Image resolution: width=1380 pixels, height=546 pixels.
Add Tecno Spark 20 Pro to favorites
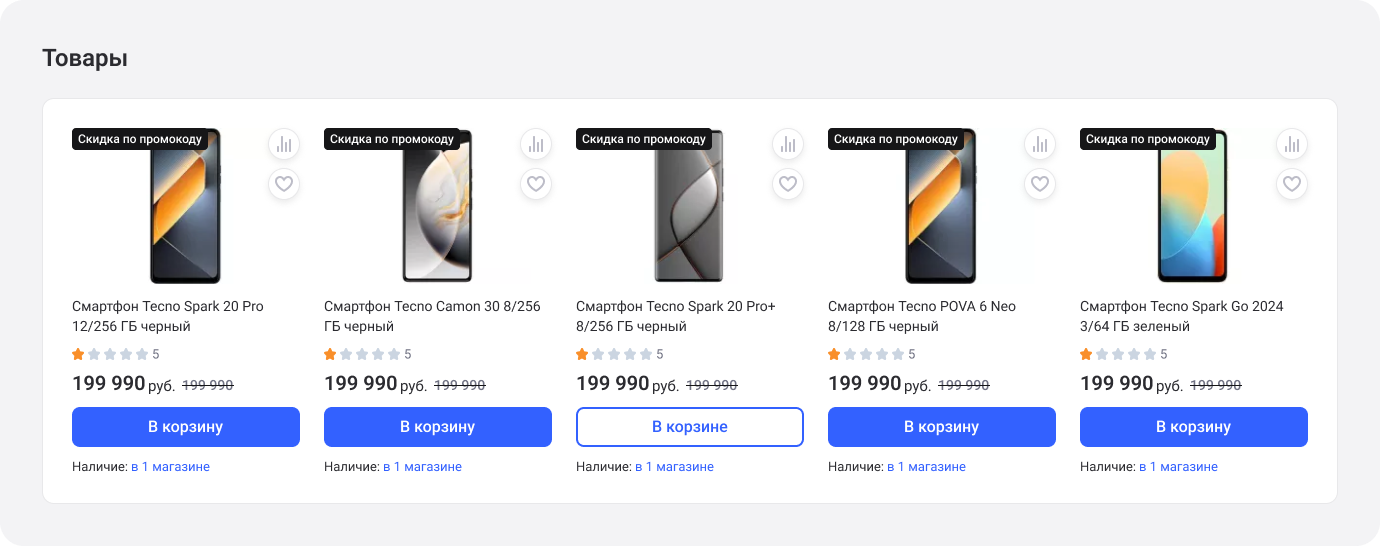pos(284,184)
